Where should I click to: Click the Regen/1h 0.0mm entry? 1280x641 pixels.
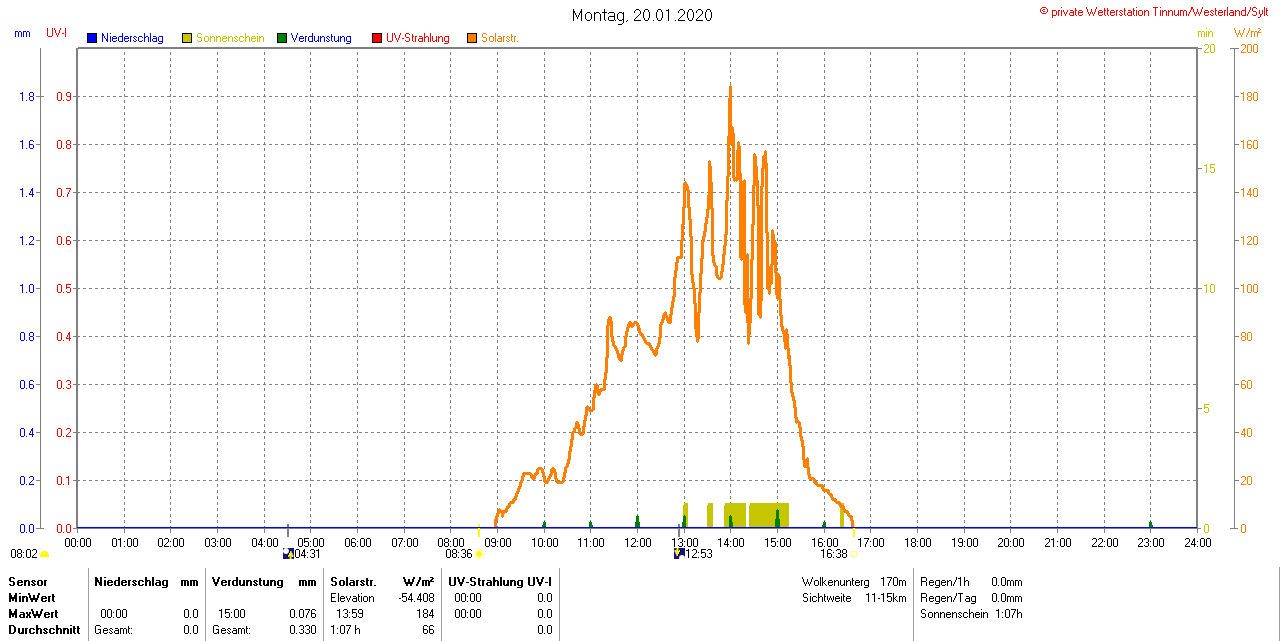point(971,582)
